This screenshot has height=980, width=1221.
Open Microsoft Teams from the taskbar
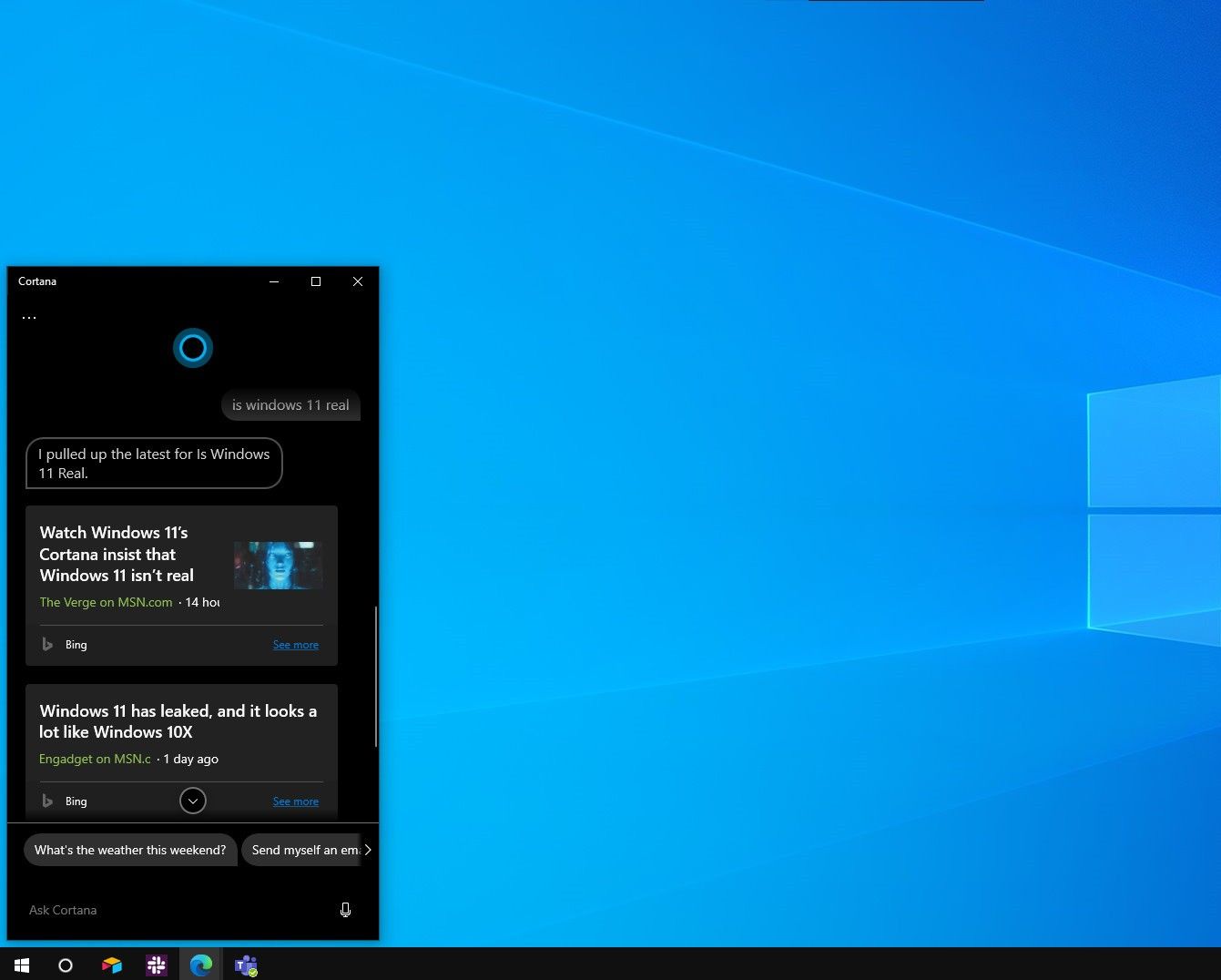coord(246,965)
